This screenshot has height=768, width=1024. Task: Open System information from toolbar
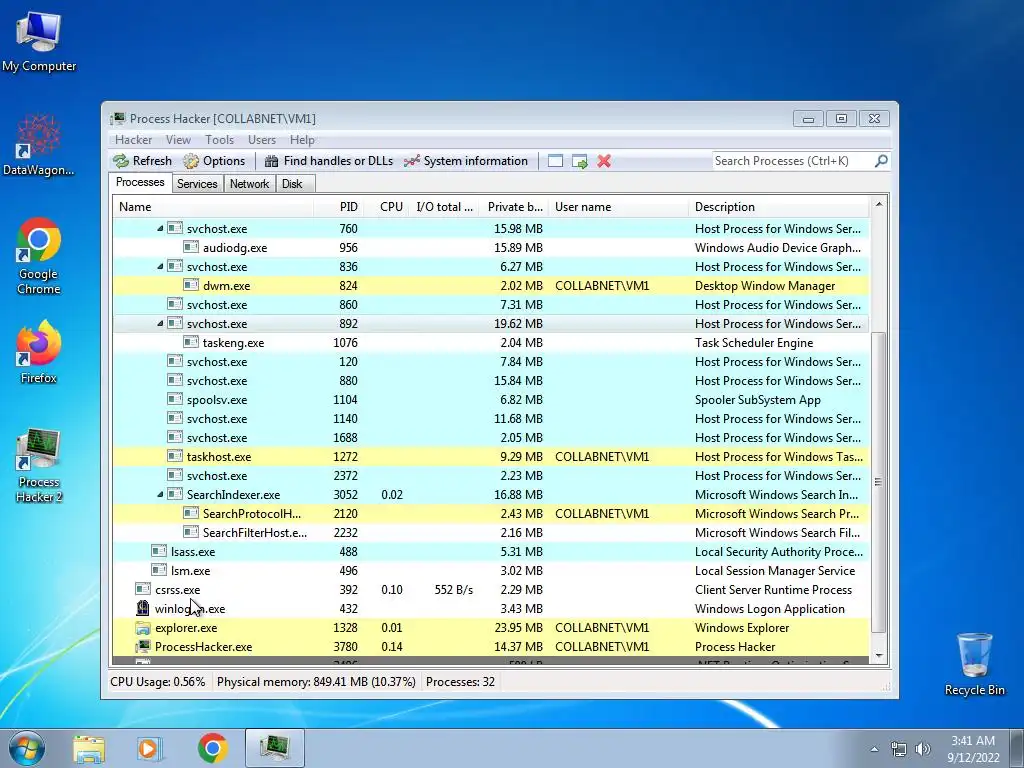click(466, 161)
